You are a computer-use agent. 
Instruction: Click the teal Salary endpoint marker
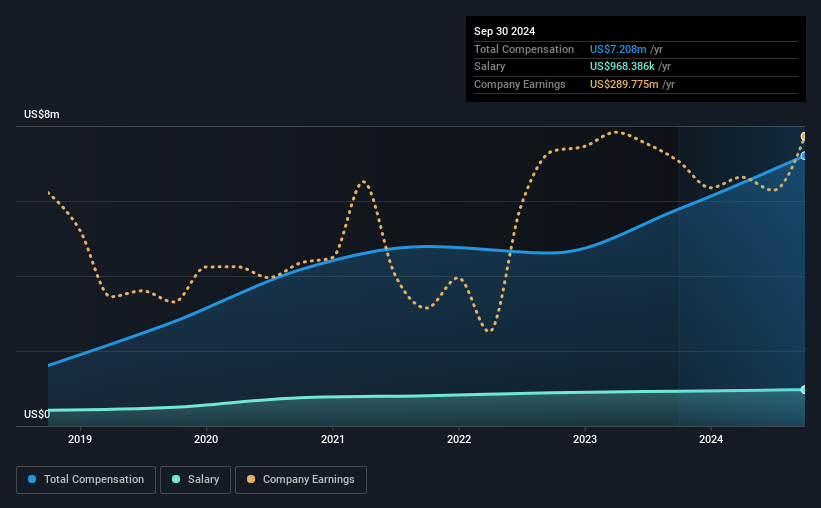pos(804,390)
